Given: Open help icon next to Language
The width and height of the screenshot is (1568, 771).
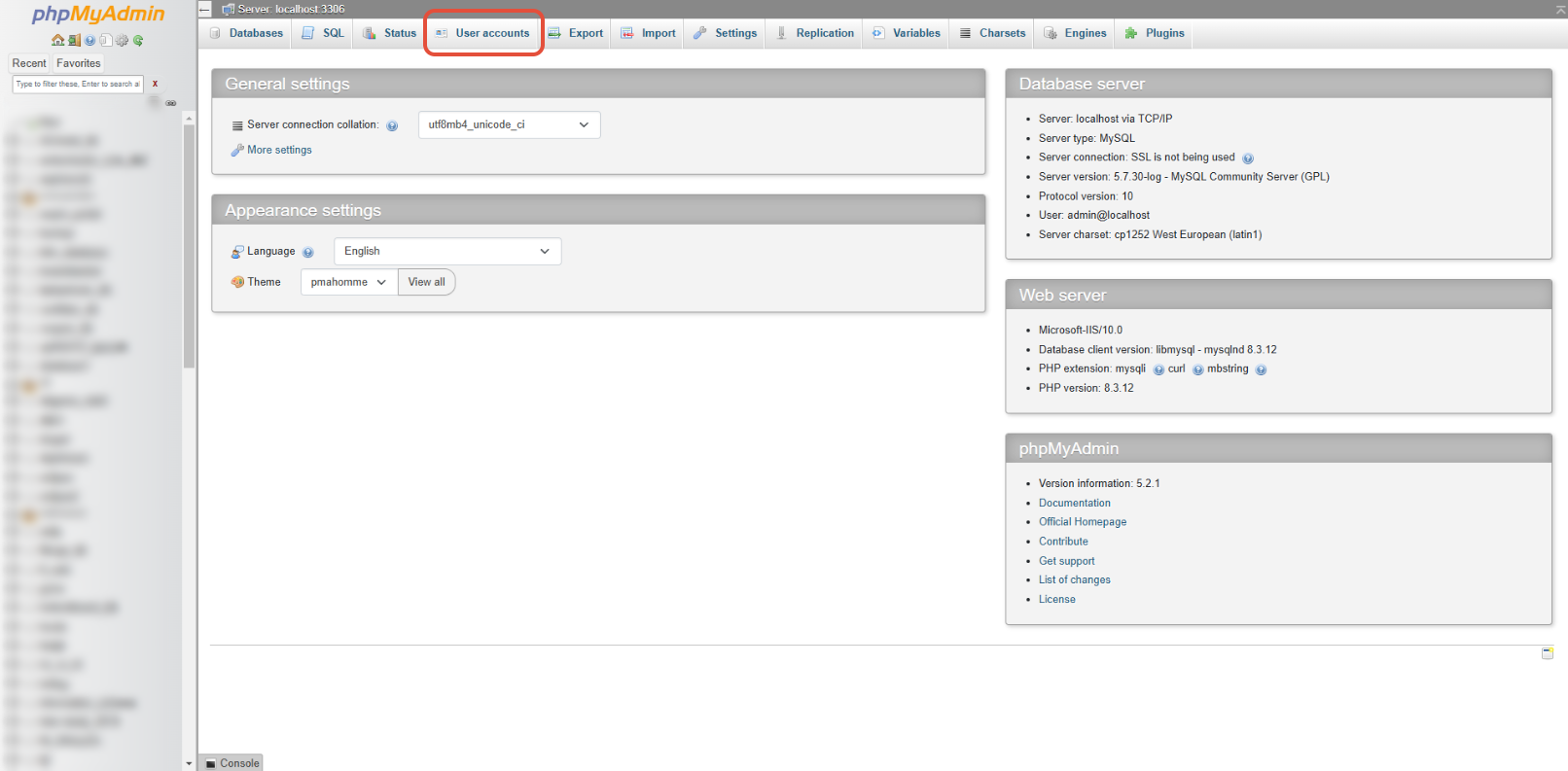Looking at the screenshot, I should [308, 252].
